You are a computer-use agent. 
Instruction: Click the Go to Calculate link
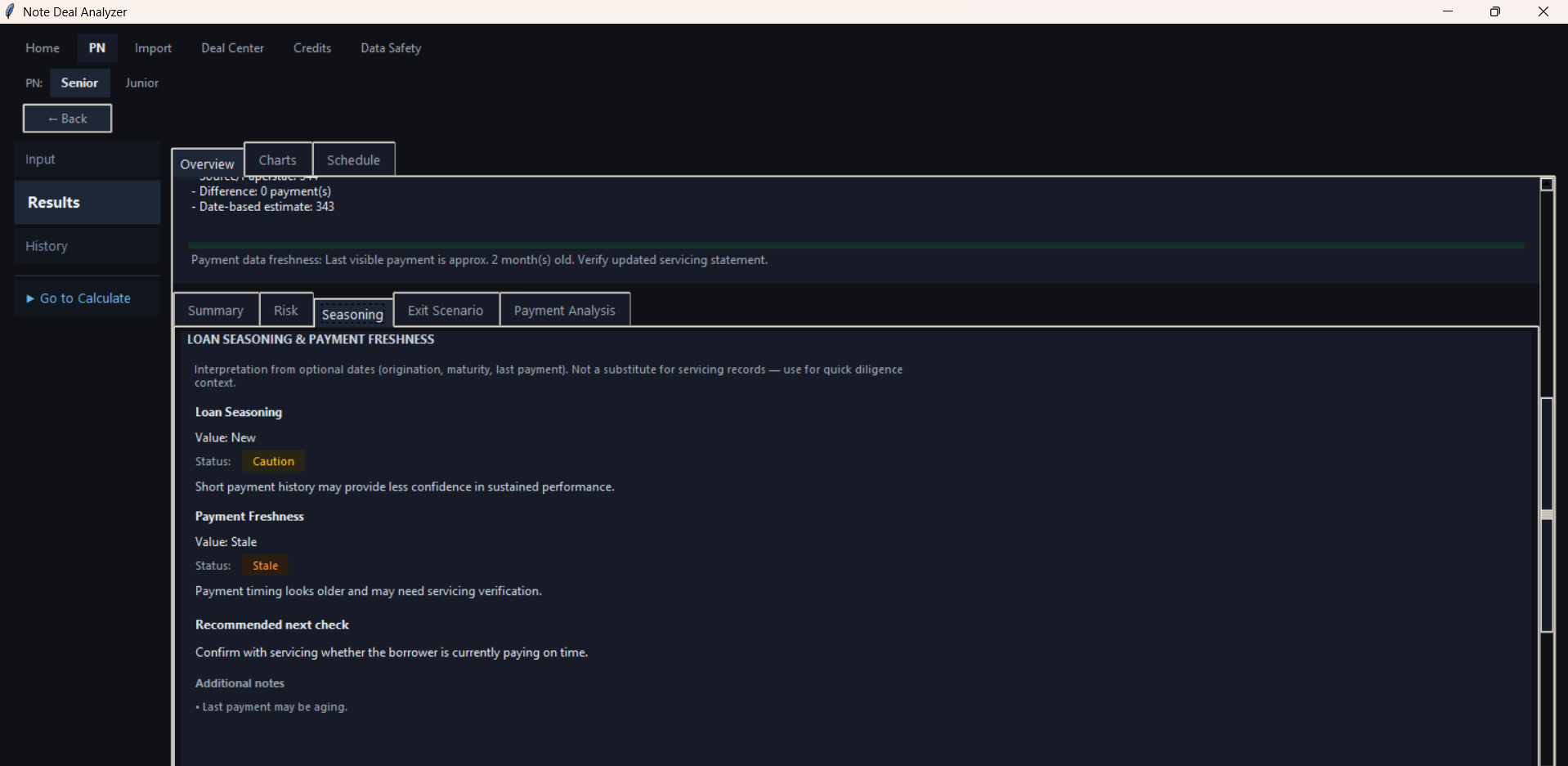[x=78, y=298]
